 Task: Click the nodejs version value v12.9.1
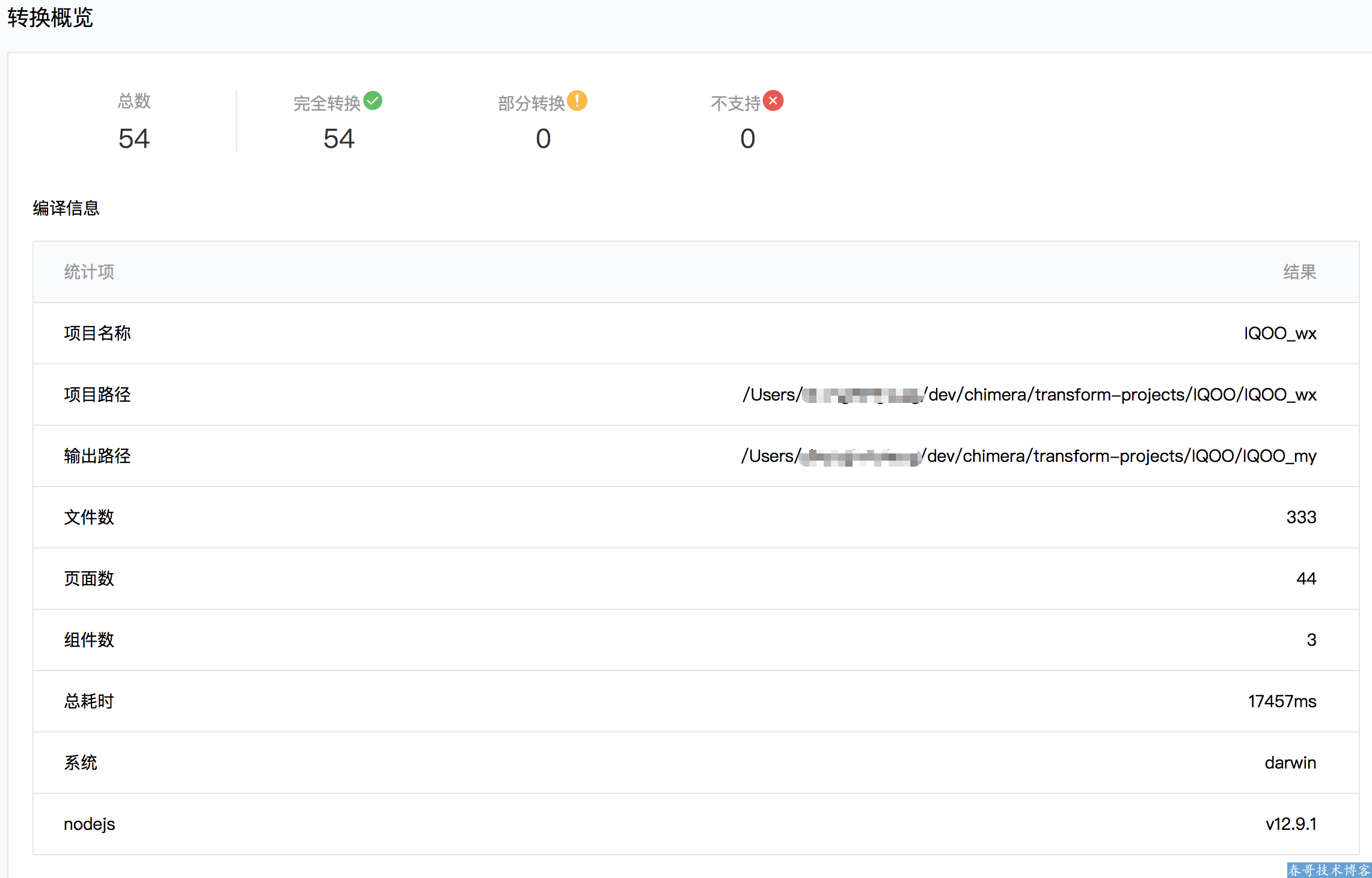1291,824
